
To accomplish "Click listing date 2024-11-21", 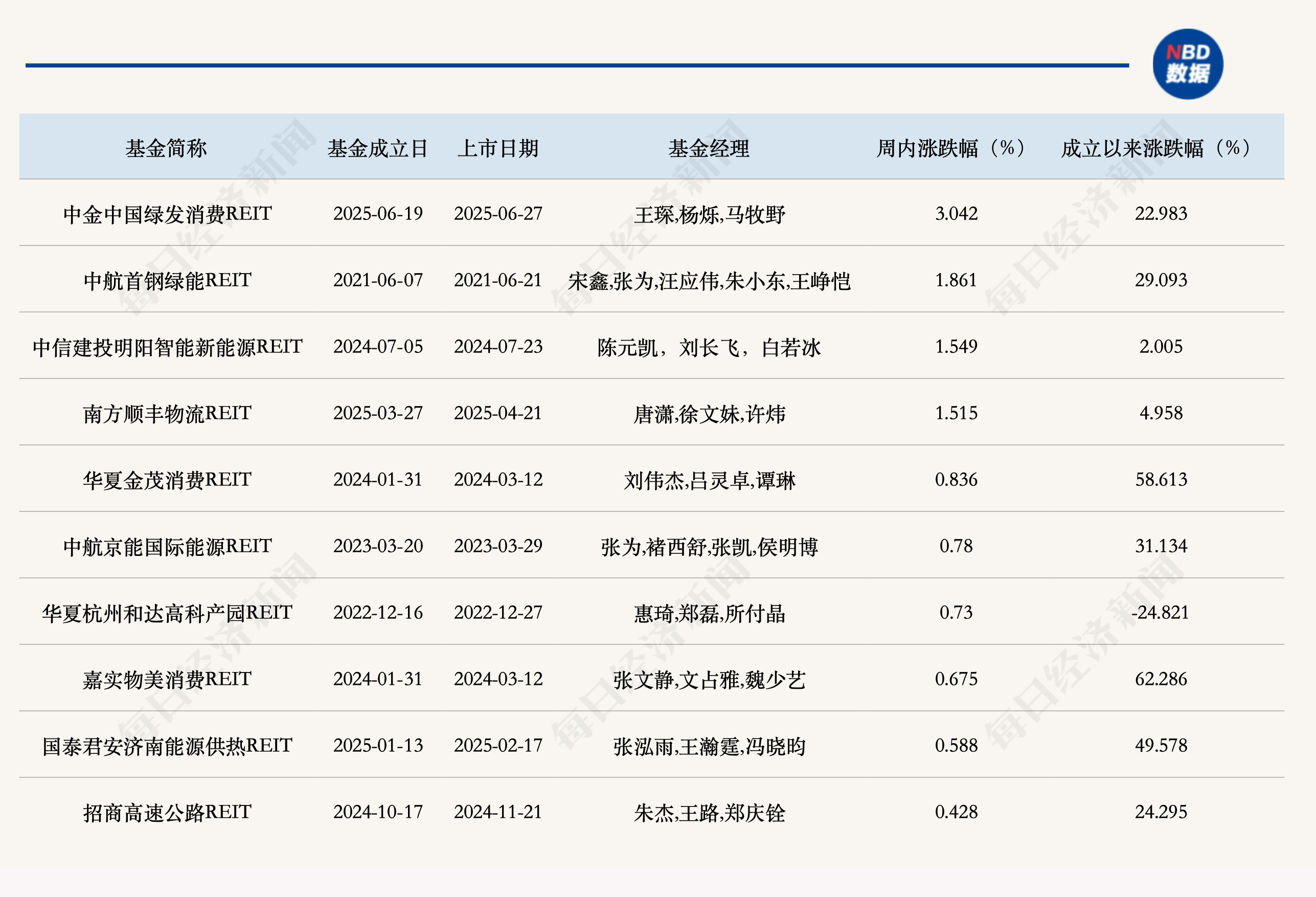I will pos(498,812).
